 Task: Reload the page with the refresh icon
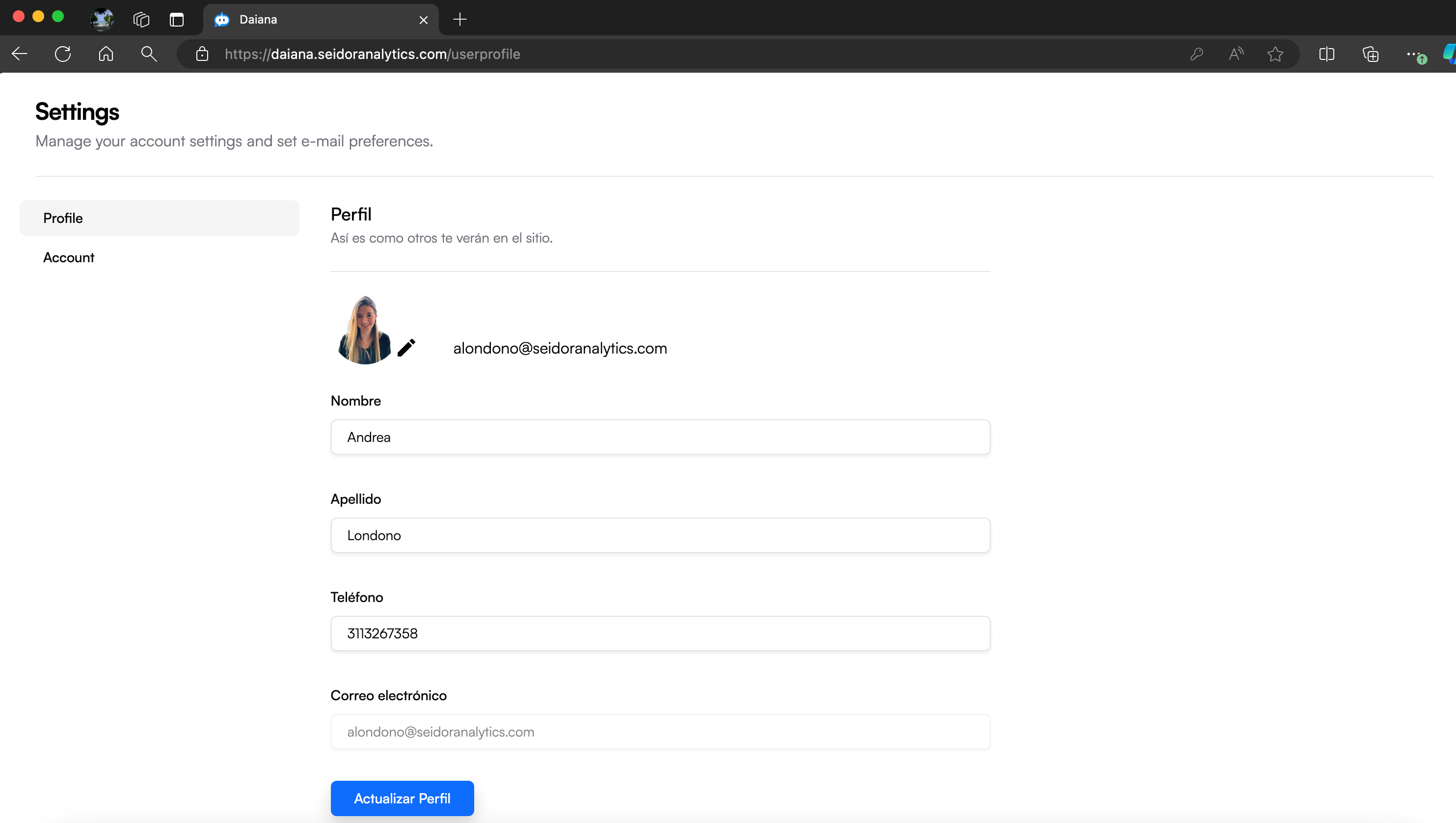coord(63,55)
